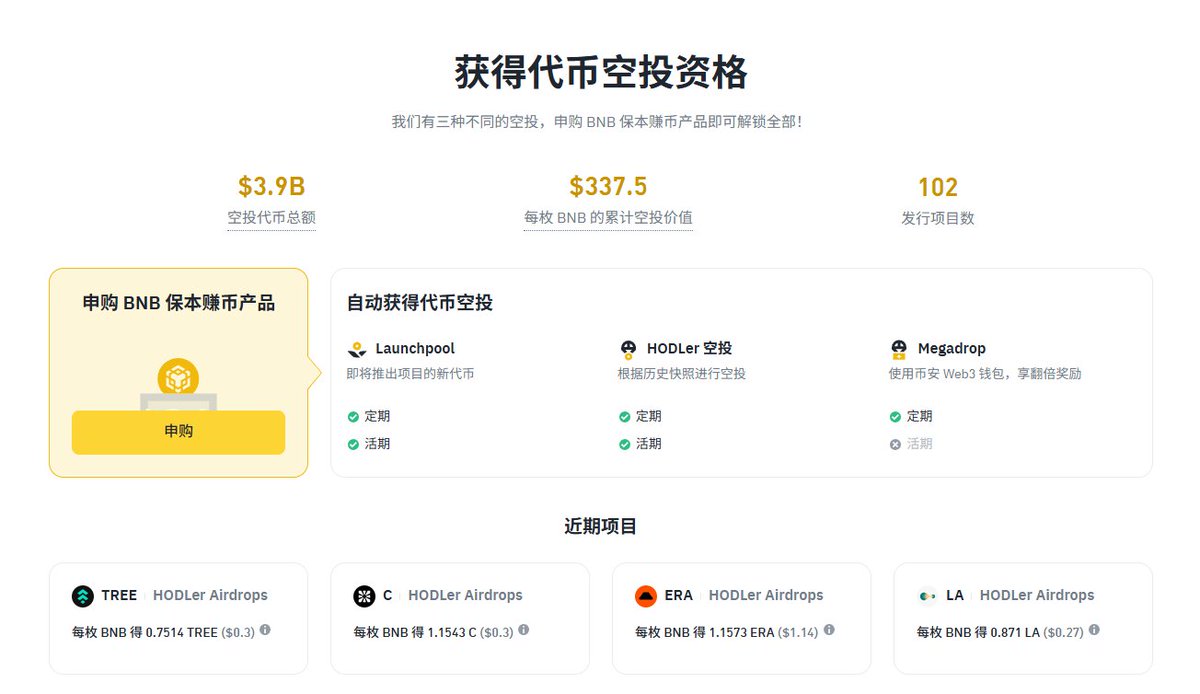Click 每枚 BNB 的累计空投价值 label
Screen dimensions: 1200x694
(608, 218)
